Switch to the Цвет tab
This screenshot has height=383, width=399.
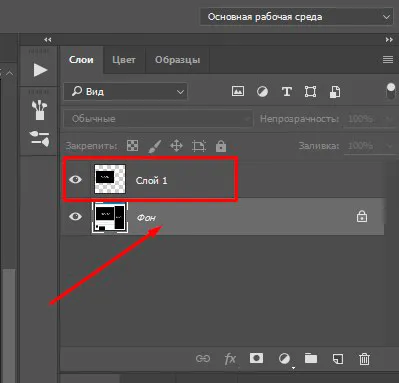124,60
